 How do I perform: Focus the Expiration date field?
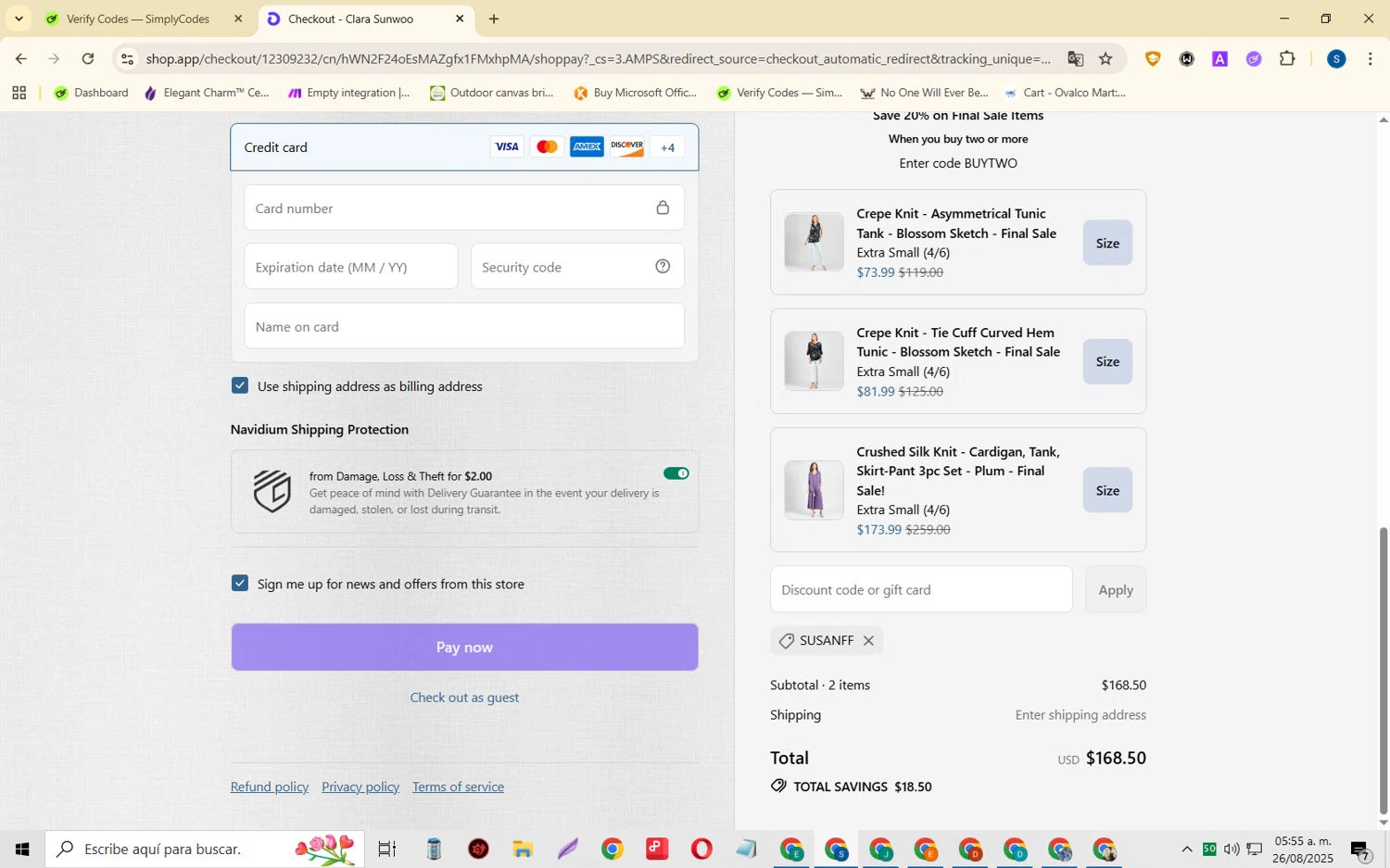click(351, 267)
